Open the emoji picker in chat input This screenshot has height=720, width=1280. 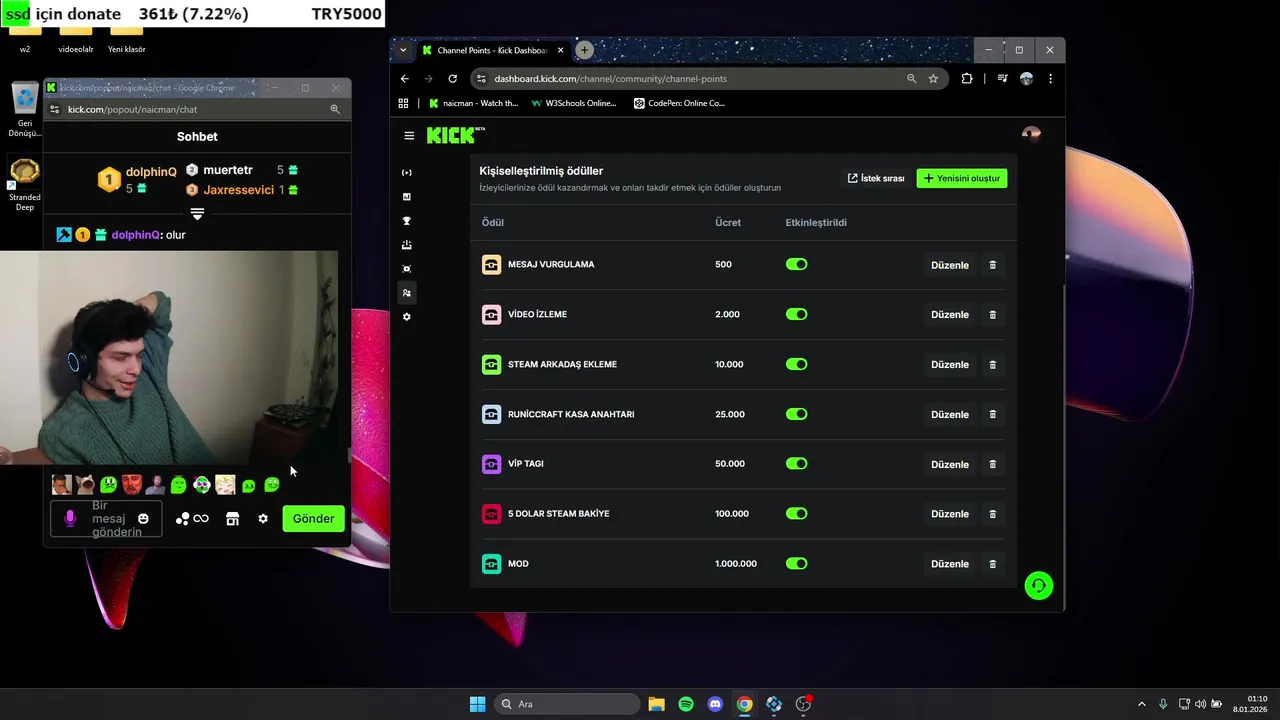click(x=143, y=518)
